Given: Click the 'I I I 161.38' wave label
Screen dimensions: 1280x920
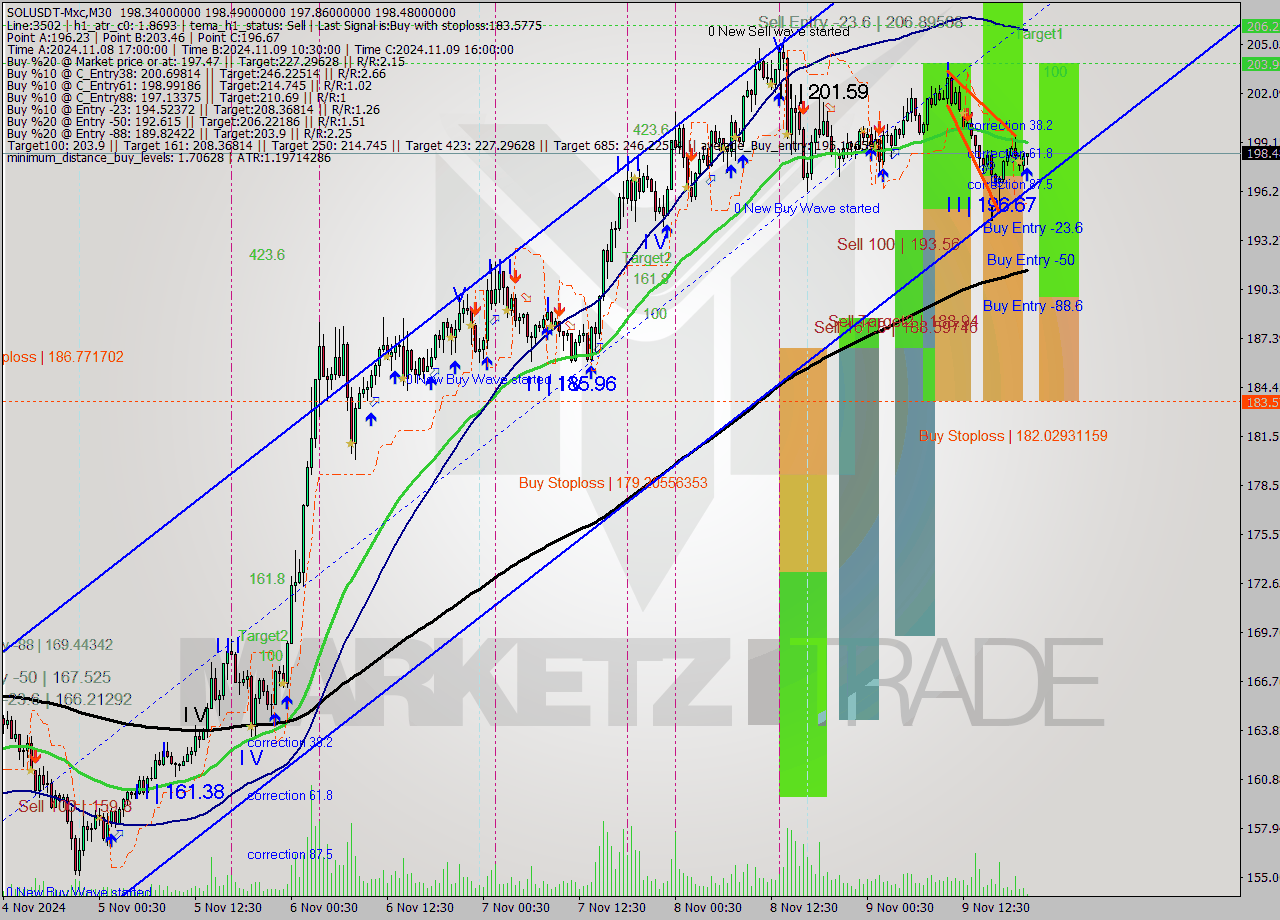Looking at the screenshot, I should point(178,792).
